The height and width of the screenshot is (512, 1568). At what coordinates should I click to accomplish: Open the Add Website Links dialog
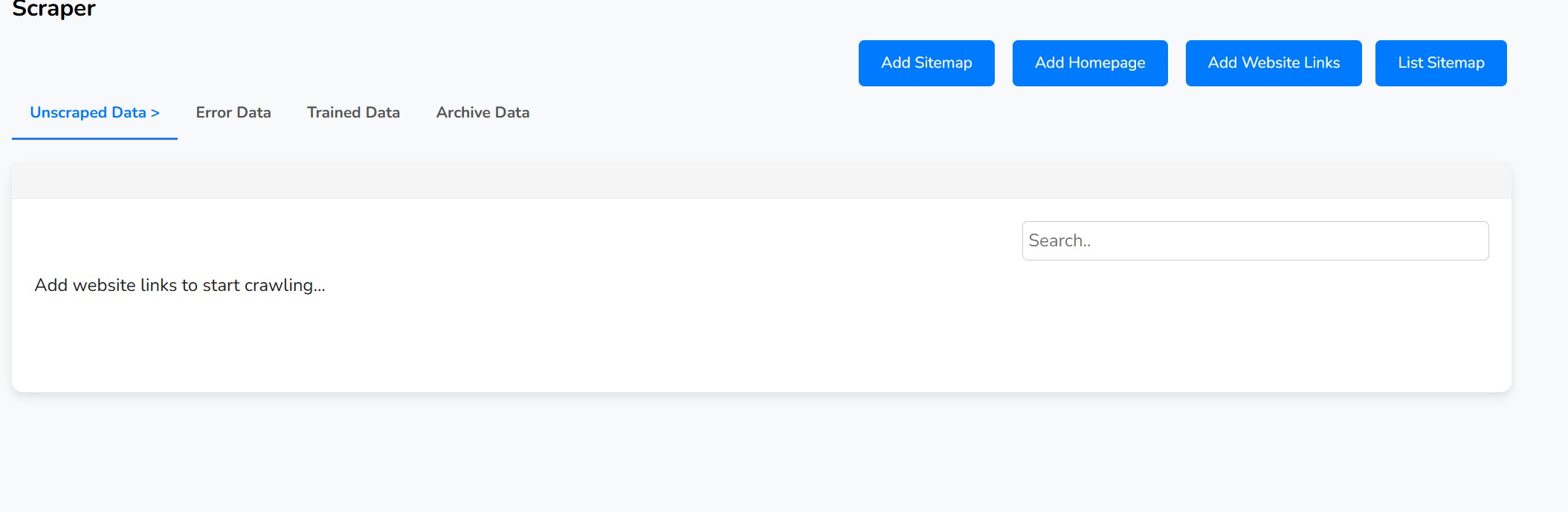tap(1273, 63)
